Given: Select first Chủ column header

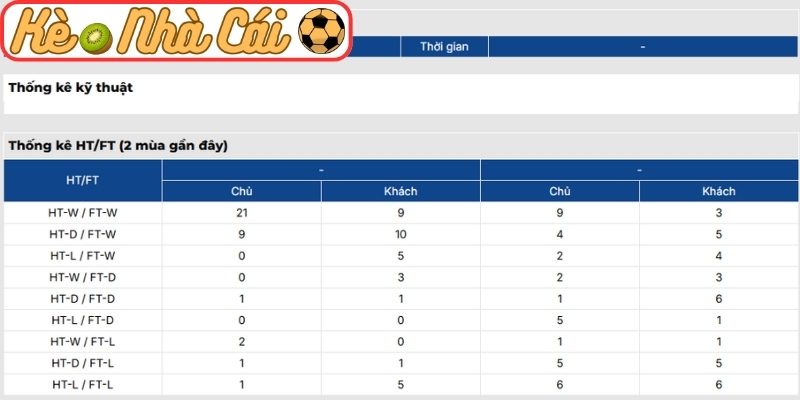Looking at the screenshot, I should pos(241,191).
